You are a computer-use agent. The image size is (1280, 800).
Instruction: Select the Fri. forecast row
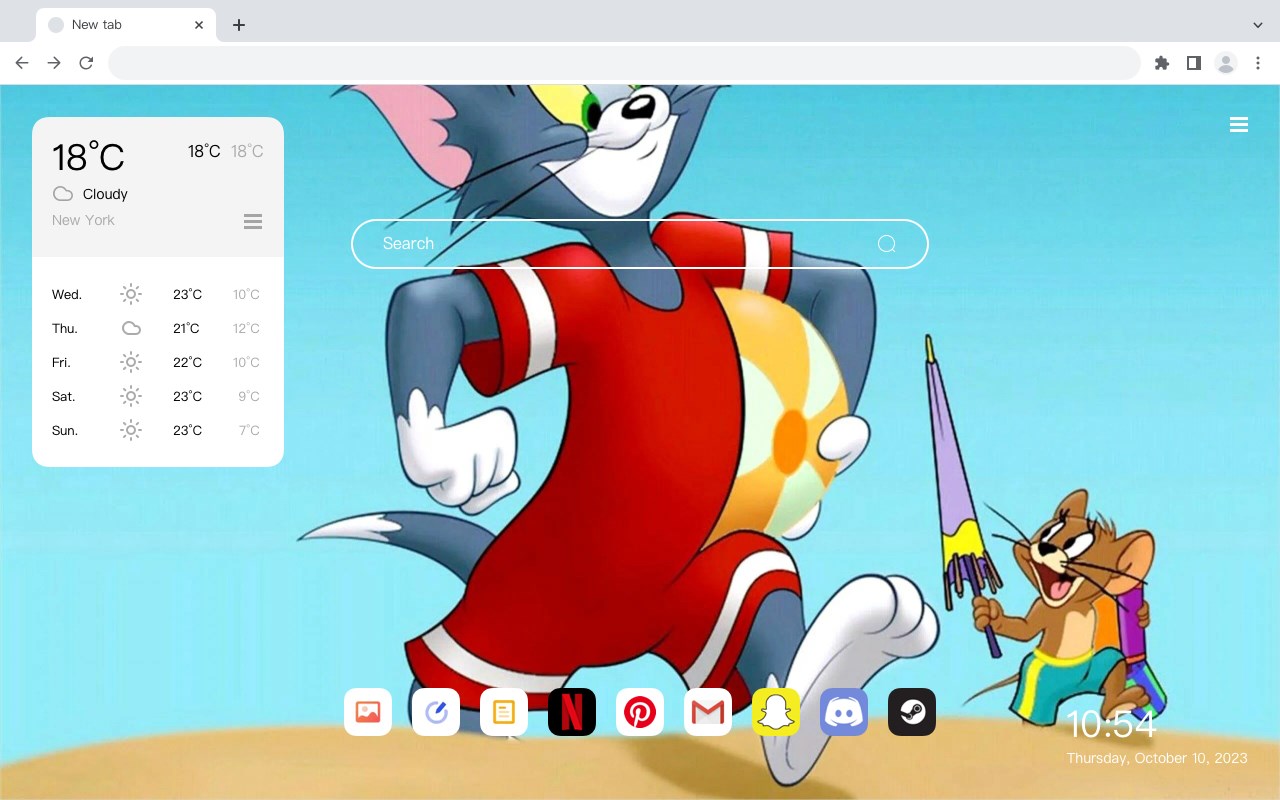click(x=158, y=362)
